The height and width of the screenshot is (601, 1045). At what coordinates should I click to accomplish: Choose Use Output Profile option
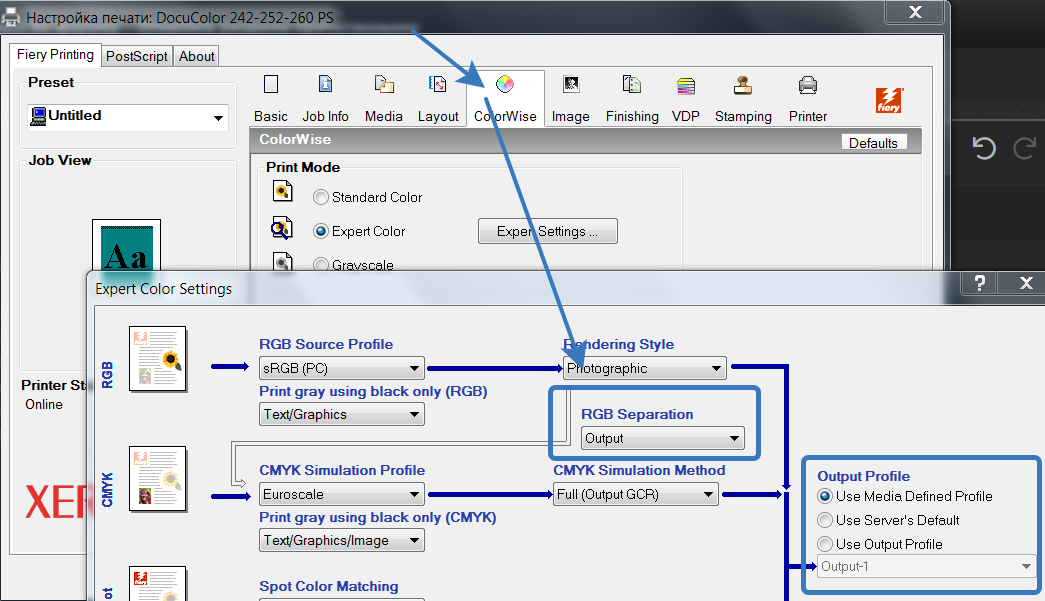(x=825, y=544)
